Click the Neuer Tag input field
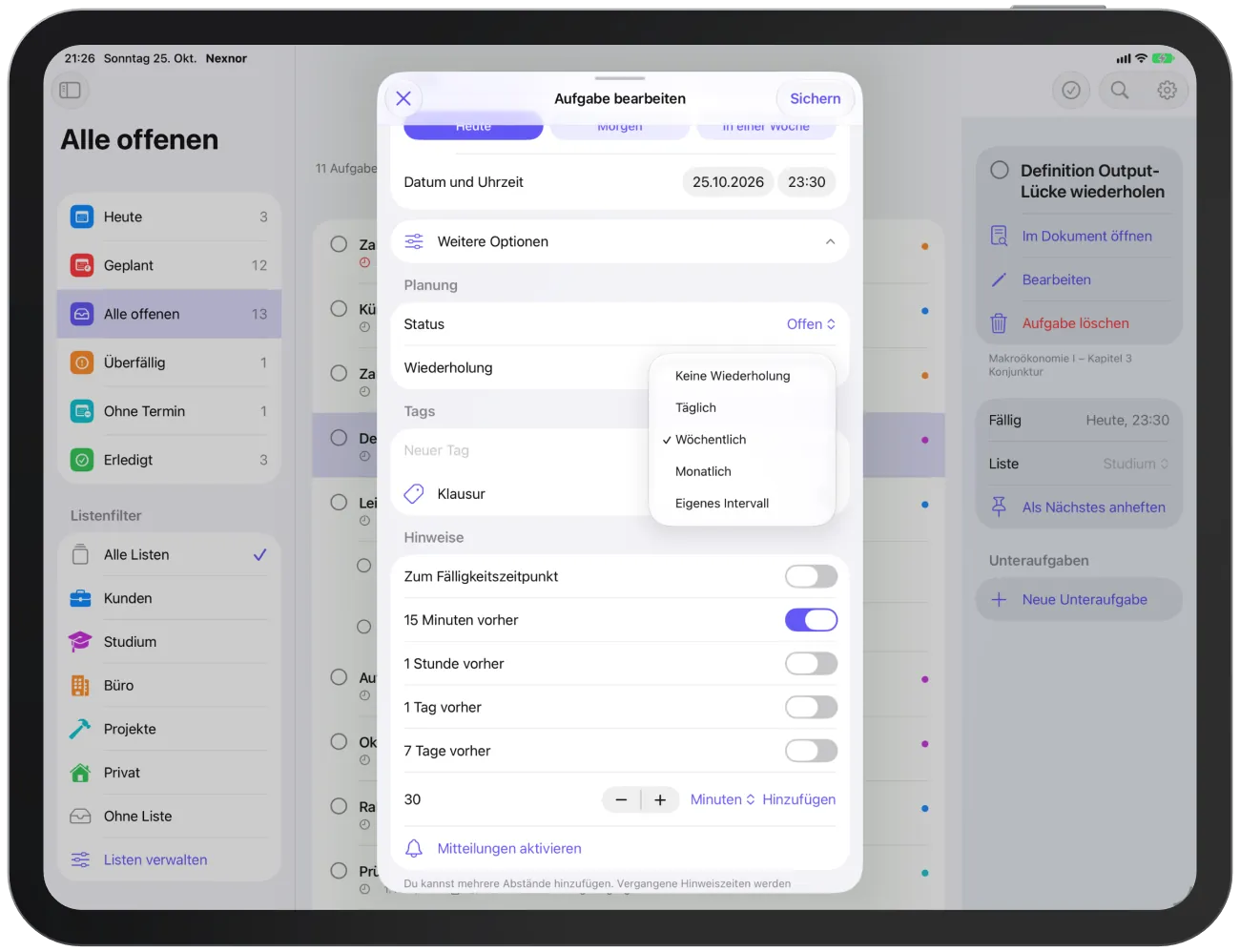This screenshot has height=952, width=1240. 520,450
